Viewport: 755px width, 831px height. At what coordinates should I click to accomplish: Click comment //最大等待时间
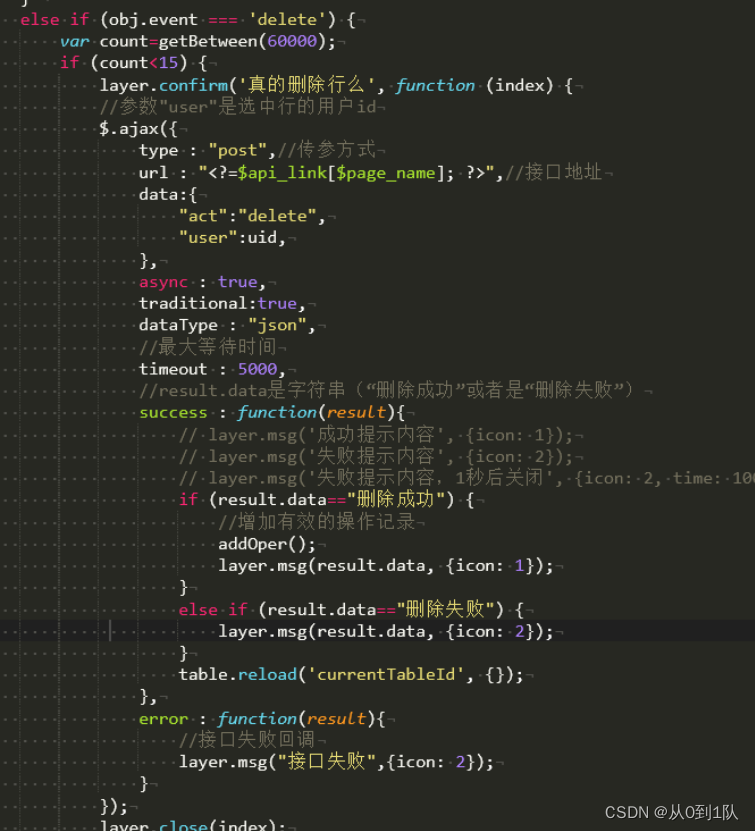(x=208, y=347)
